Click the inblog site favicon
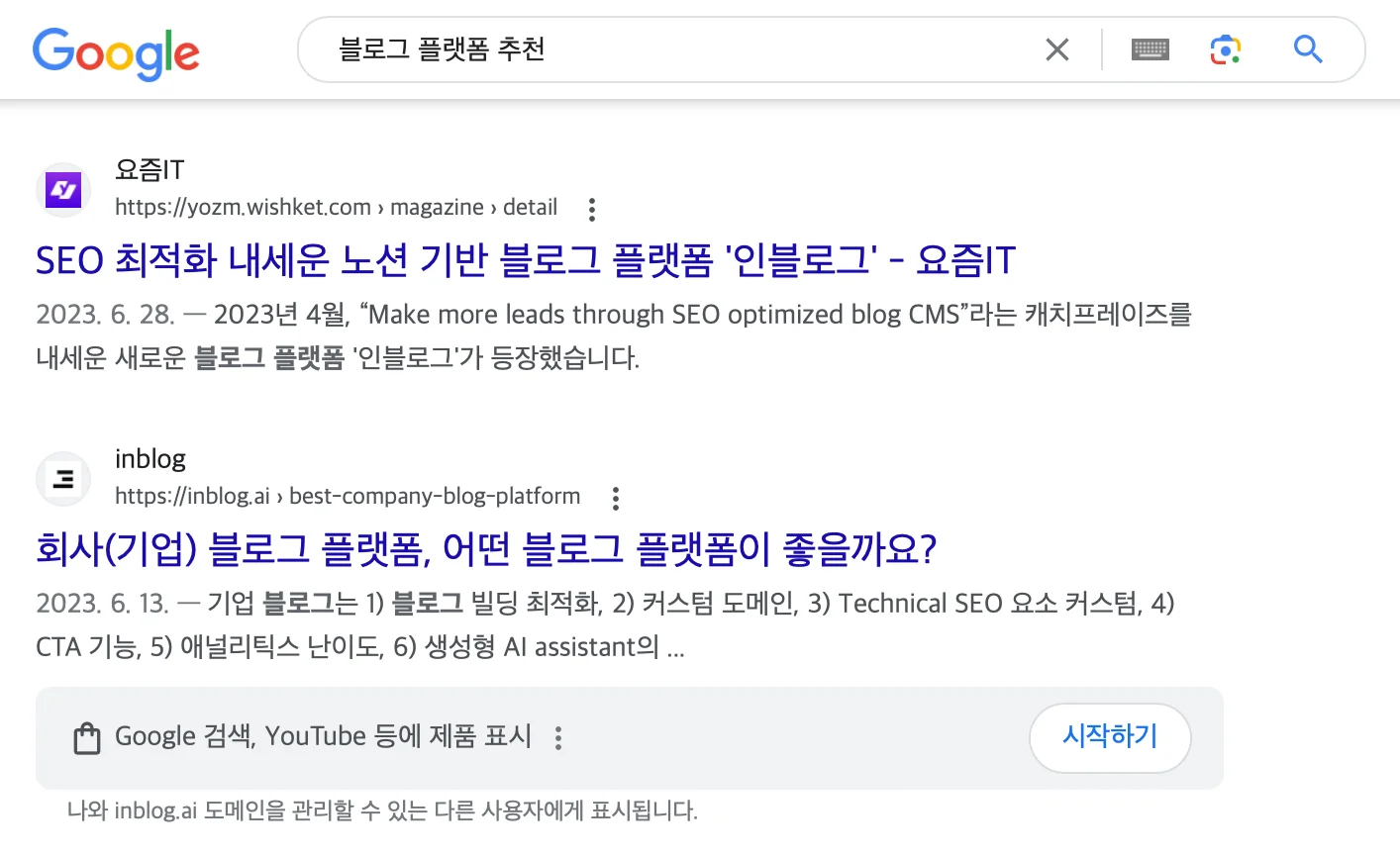 coord(62,478)
